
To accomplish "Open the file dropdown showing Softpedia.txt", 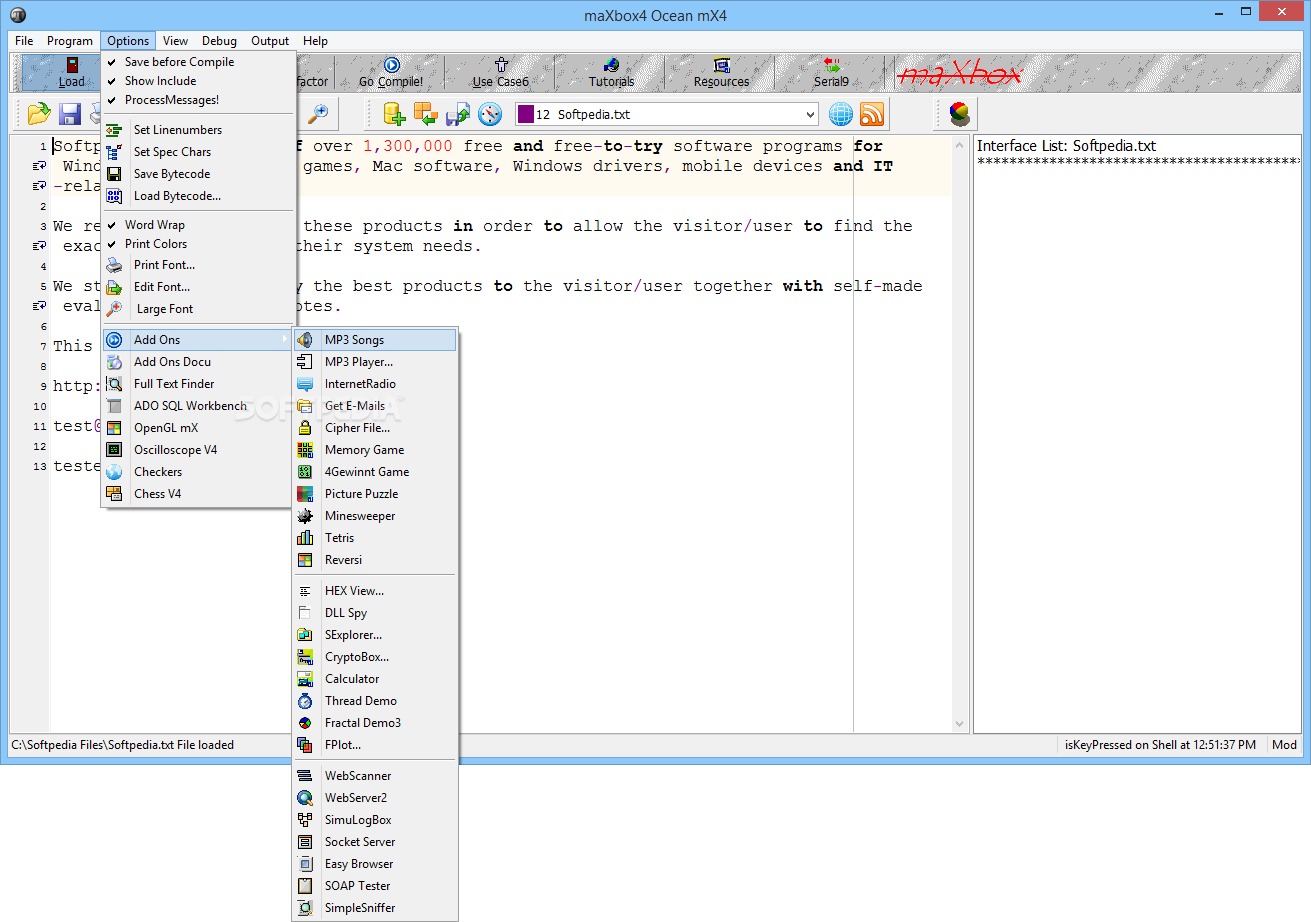I will tap(667, 114).
